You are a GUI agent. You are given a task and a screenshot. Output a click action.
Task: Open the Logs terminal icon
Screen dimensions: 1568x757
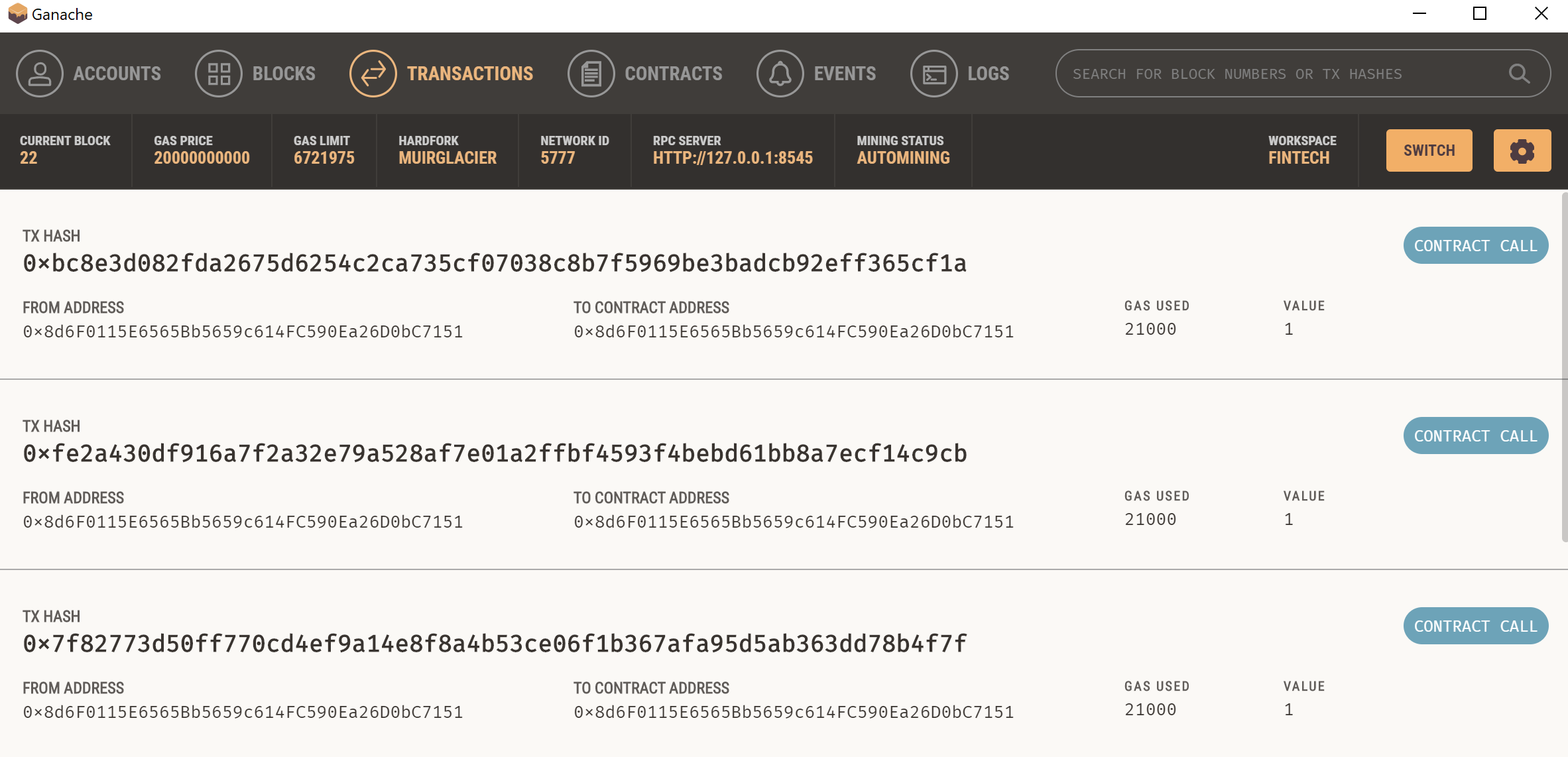[934, 74]
